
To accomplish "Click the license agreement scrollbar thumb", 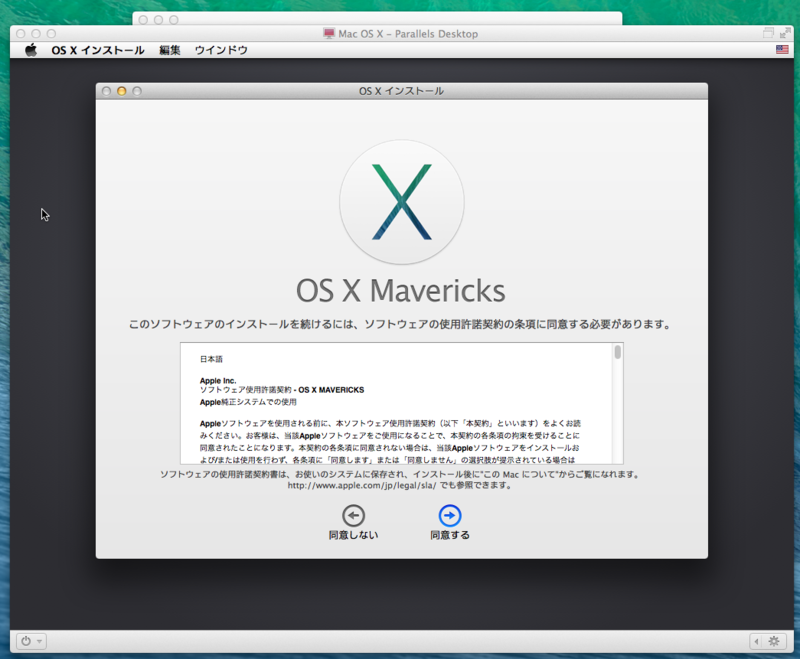I will pos(617,352).
